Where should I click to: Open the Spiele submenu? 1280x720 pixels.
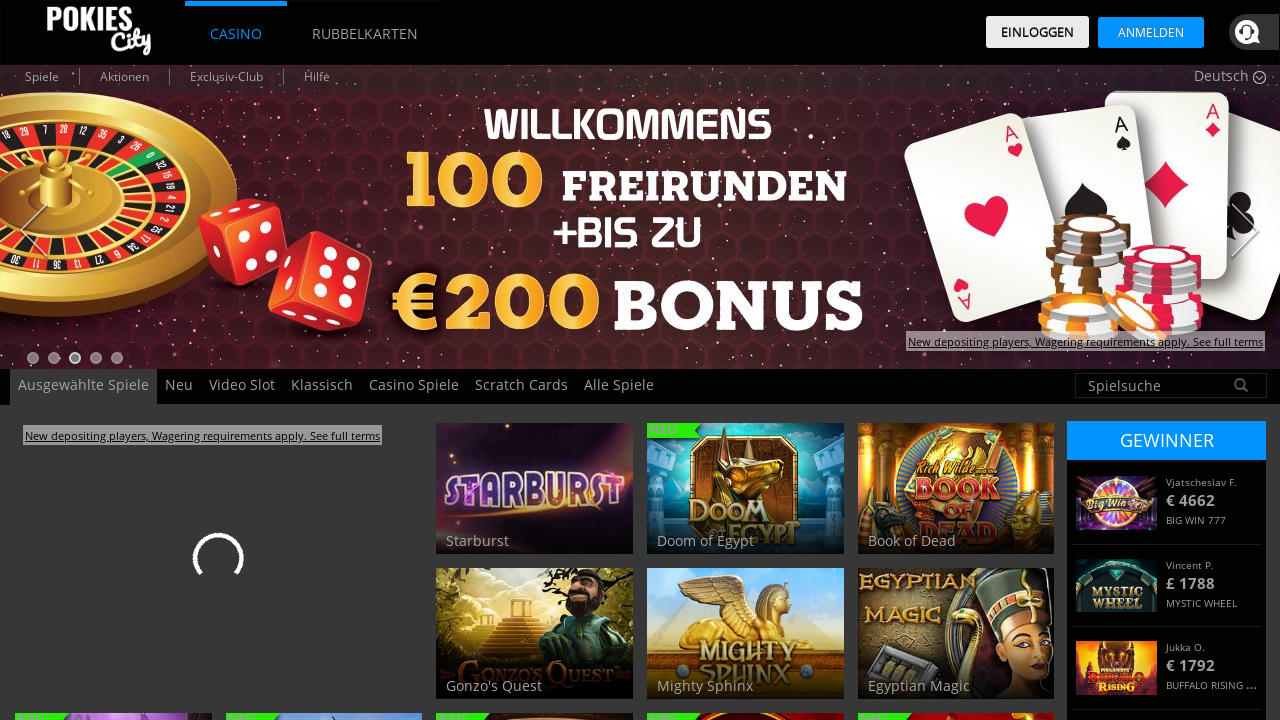(42, 77)
